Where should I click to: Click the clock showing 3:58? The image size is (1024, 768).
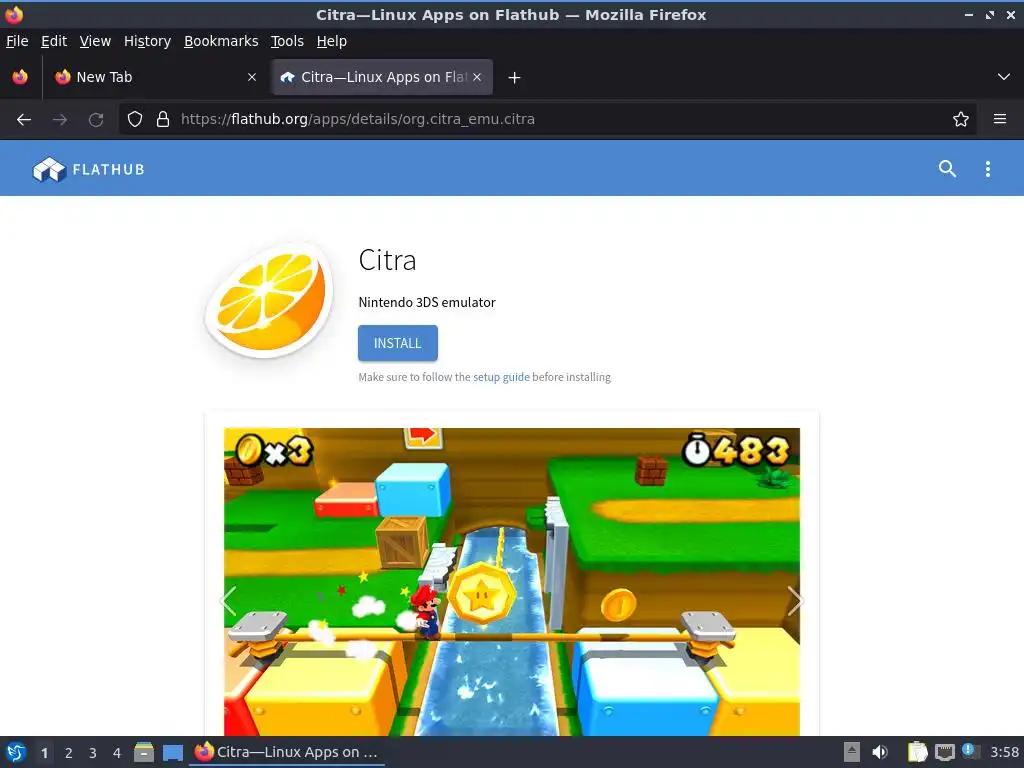1004,752
